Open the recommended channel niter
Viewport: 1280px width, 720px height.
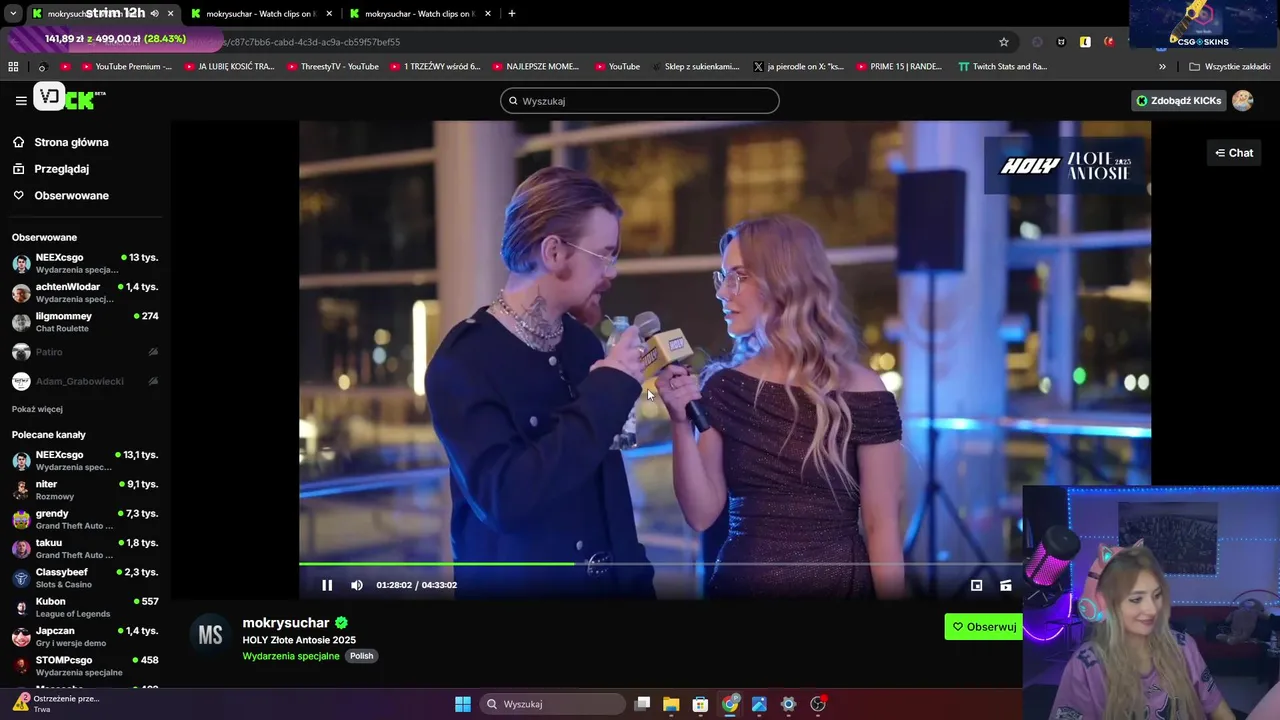(85, 489)
